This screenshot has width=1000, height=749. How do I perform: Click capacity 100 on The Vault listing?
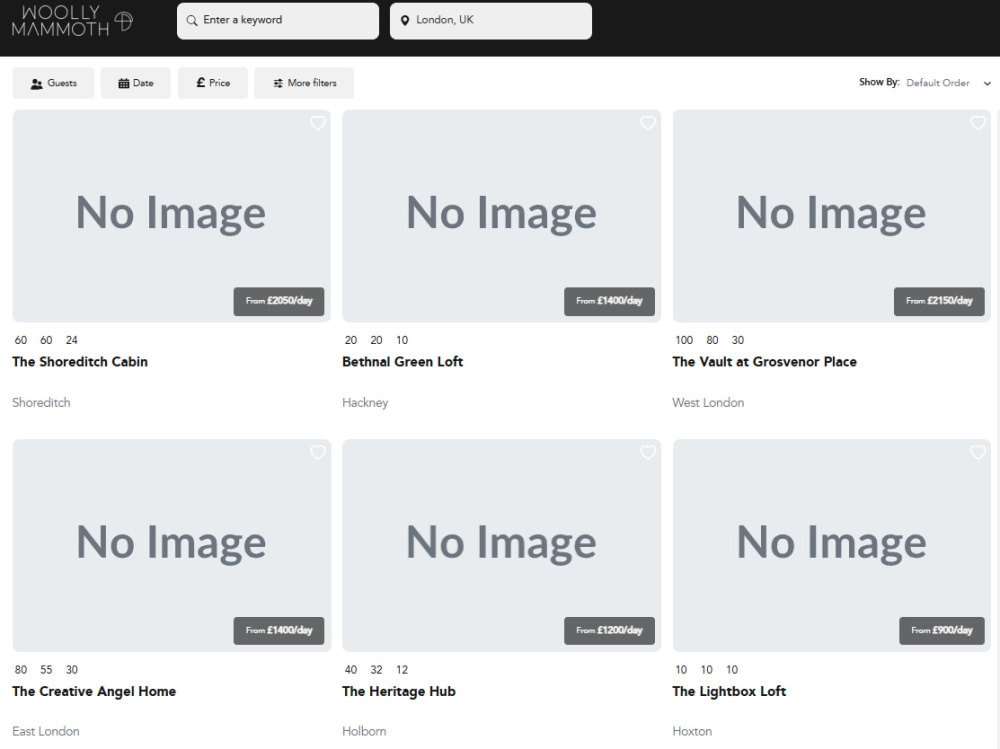point(684,340)
